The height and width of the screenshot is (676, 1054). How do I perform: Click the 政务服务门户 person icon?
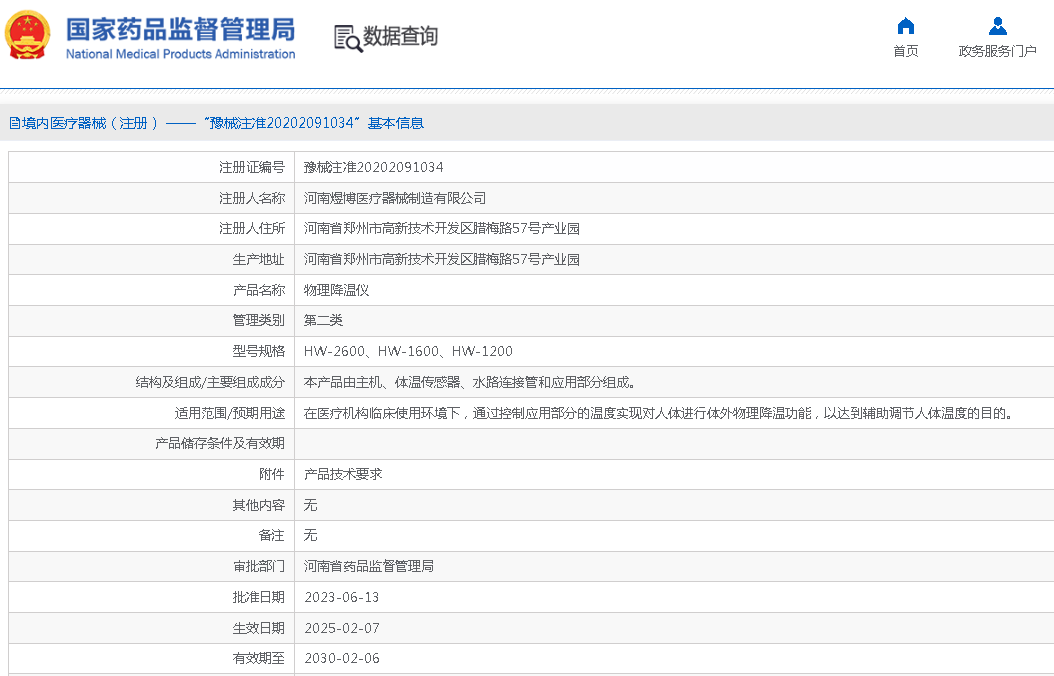997,26
